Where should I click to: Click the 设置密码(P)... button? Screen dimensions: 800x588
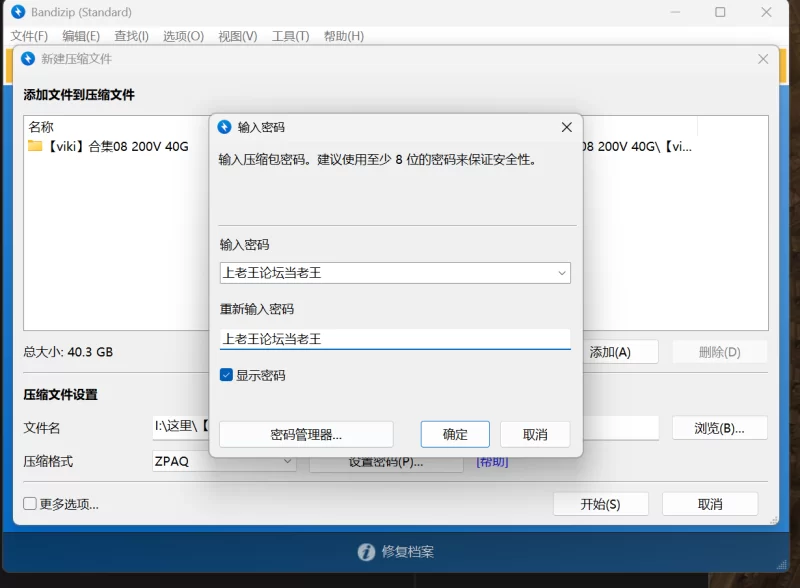[386, 464]
